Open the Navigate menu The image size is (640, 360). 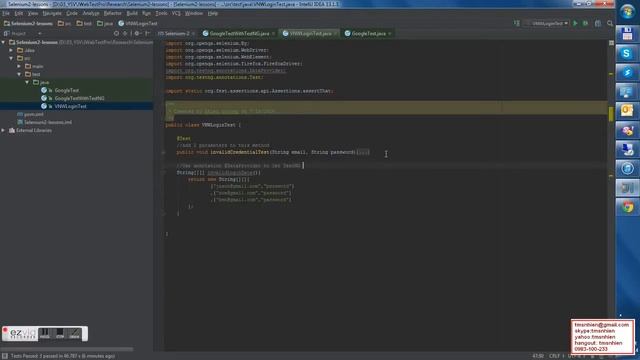click(x=52, y=13)
